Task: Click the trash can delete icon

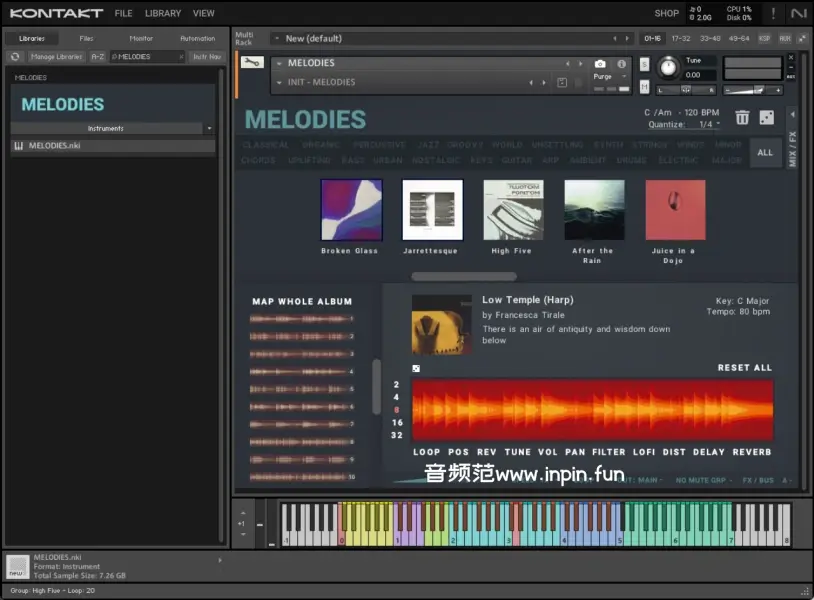Action: (x=742, y=118)
